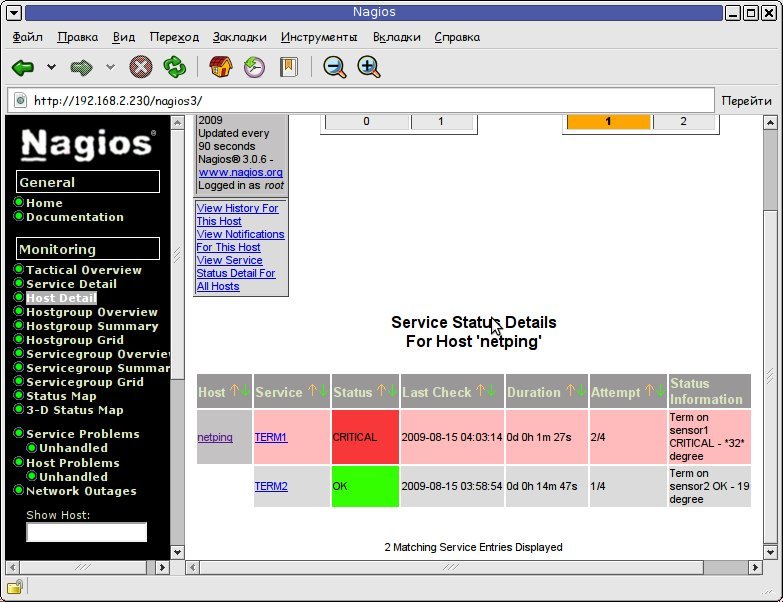
Task: Click the Перейти button
Action: click(747, 101)
